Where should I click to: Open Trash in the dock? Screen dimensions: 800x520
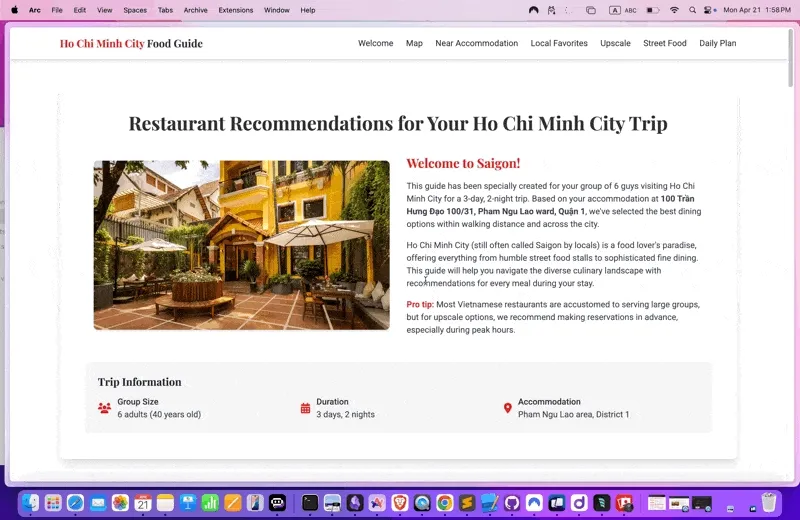(x=769, y=502)
